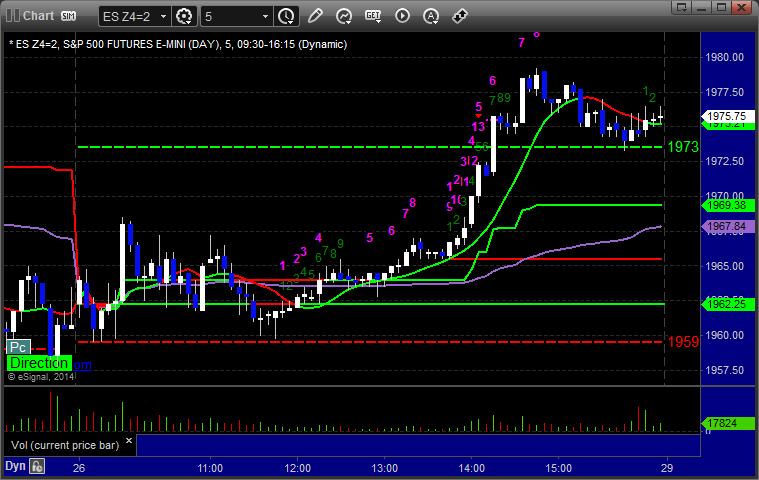Screen dimensions: 759x480
Task: Click the 1962.25 green price tag
Action: tap(728, 304)
